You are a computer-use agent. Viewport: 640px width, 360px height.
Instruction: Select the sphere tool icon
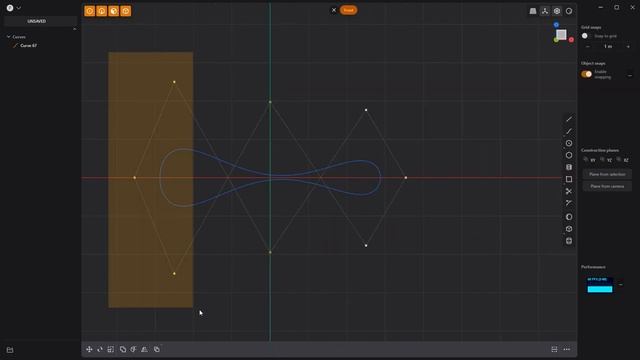569,217
